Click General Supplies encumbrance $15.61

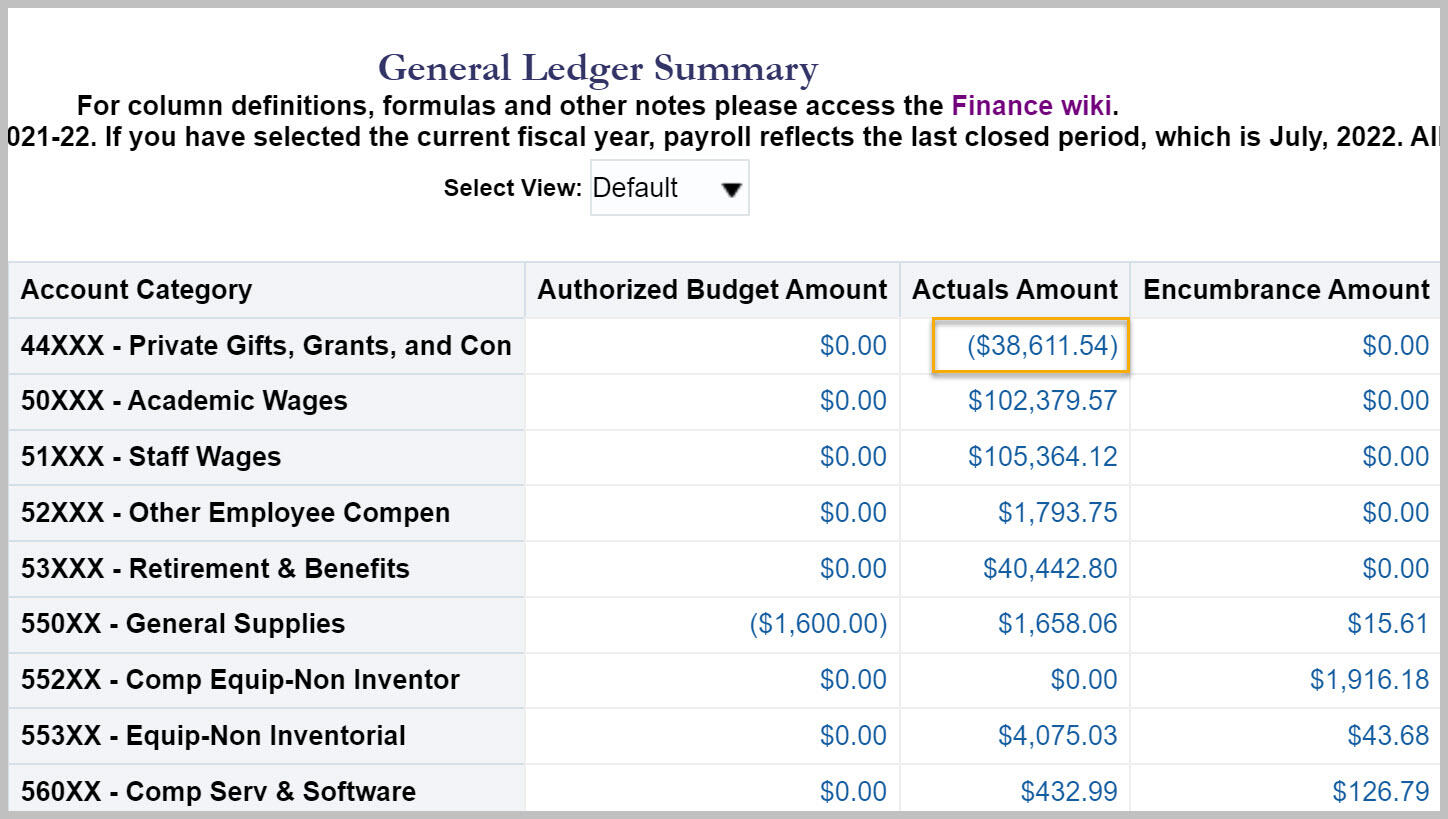pyautogui.click(x=1388, y=624)
